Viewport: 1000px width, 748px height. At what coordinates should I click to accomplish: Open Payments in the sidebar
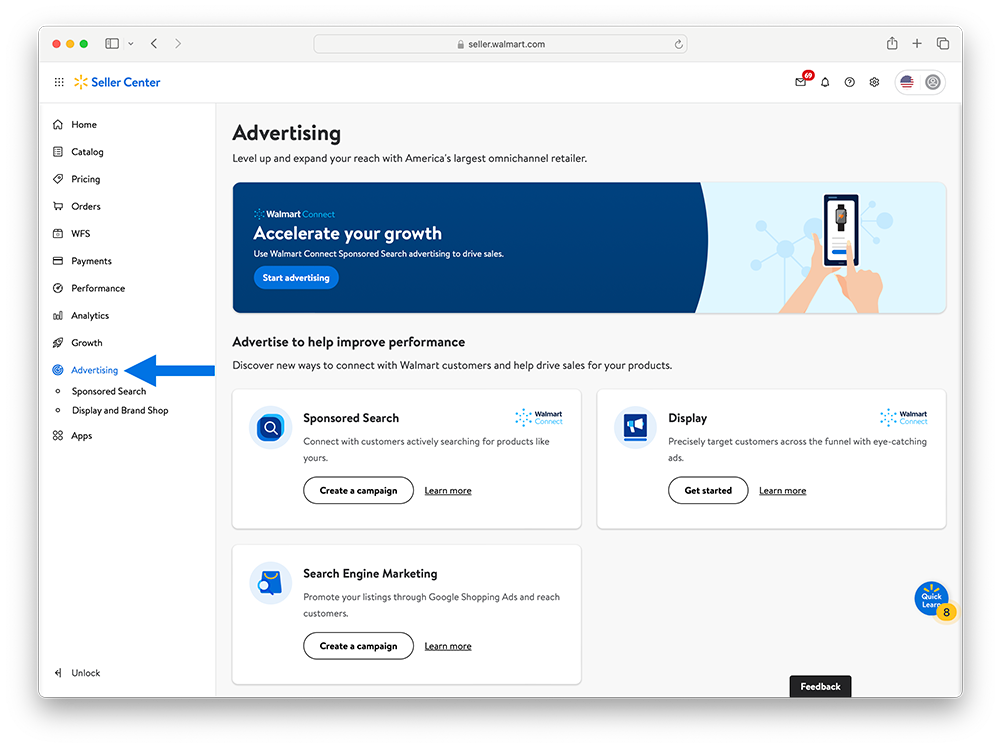[x=91, y=261]
